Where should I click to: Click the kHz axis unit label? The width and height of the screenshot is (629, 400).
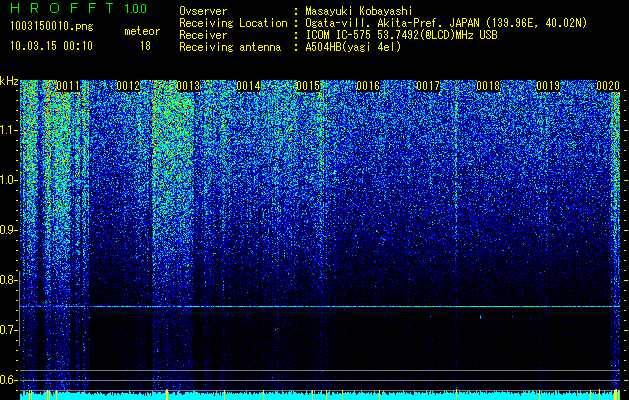(x=9, y=81)
